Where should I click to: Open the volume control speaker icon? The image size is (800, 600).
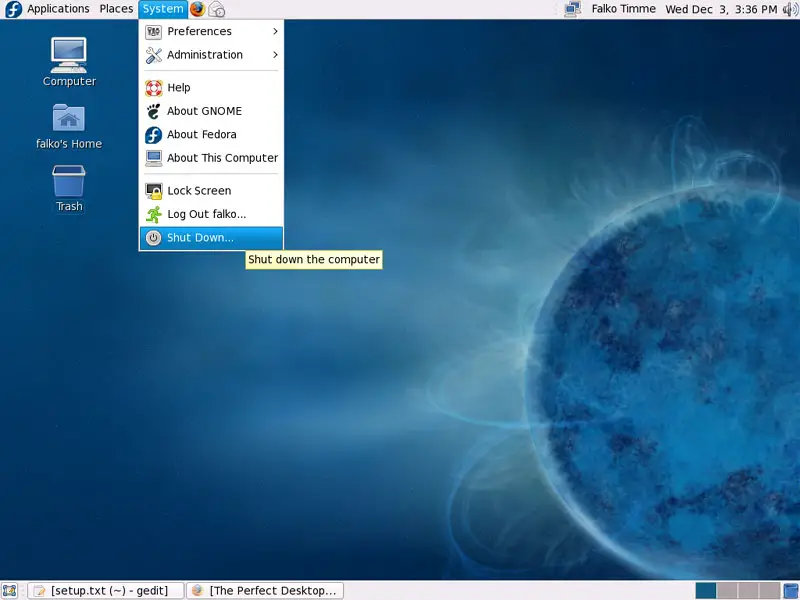pos(790,9)
